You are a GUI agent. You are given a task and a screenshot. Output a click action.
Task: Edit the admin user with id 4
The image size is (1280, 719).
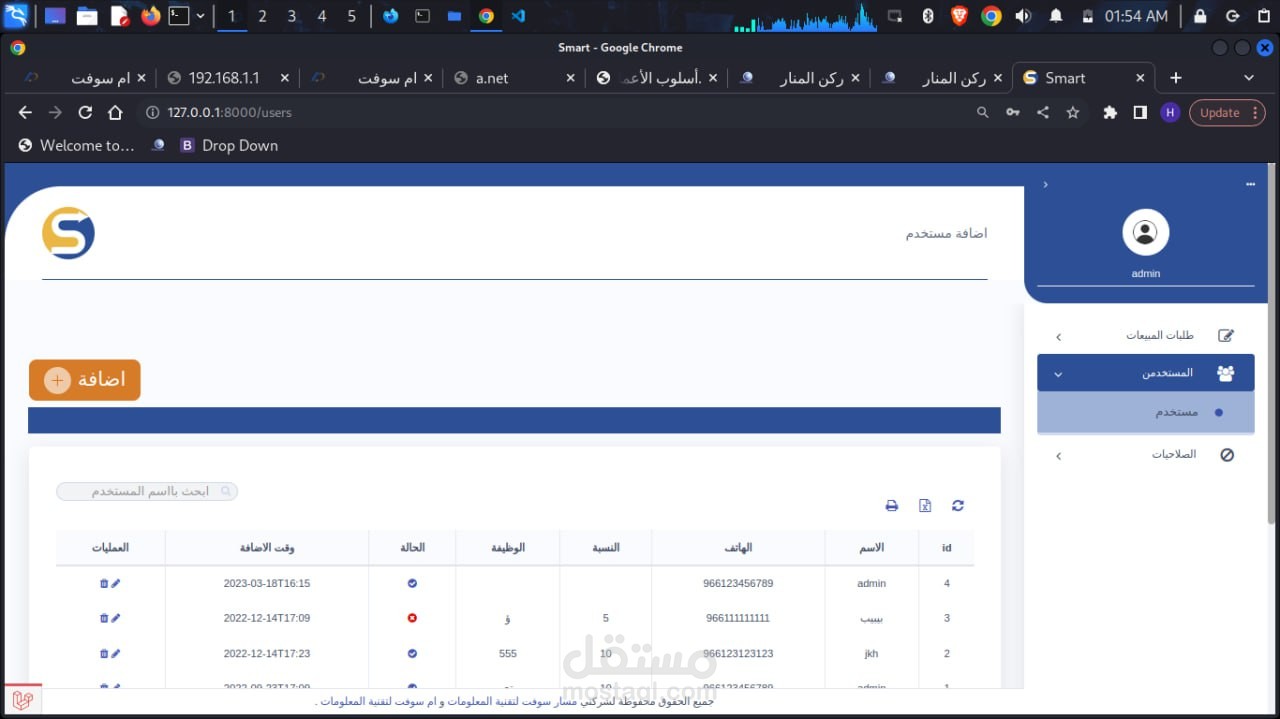[115, 583]
